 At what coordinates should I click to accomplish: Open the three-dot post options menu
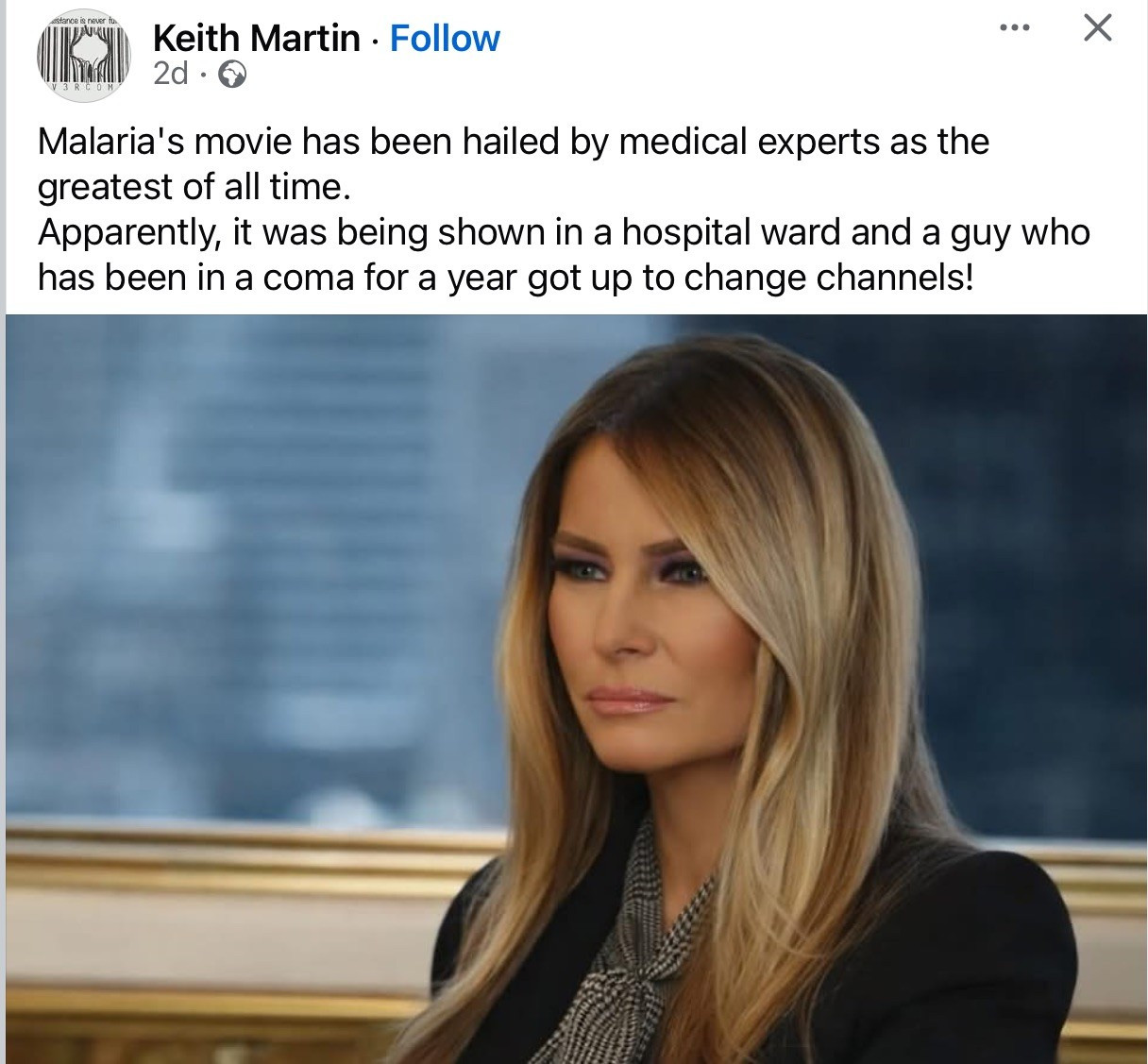1015,28
